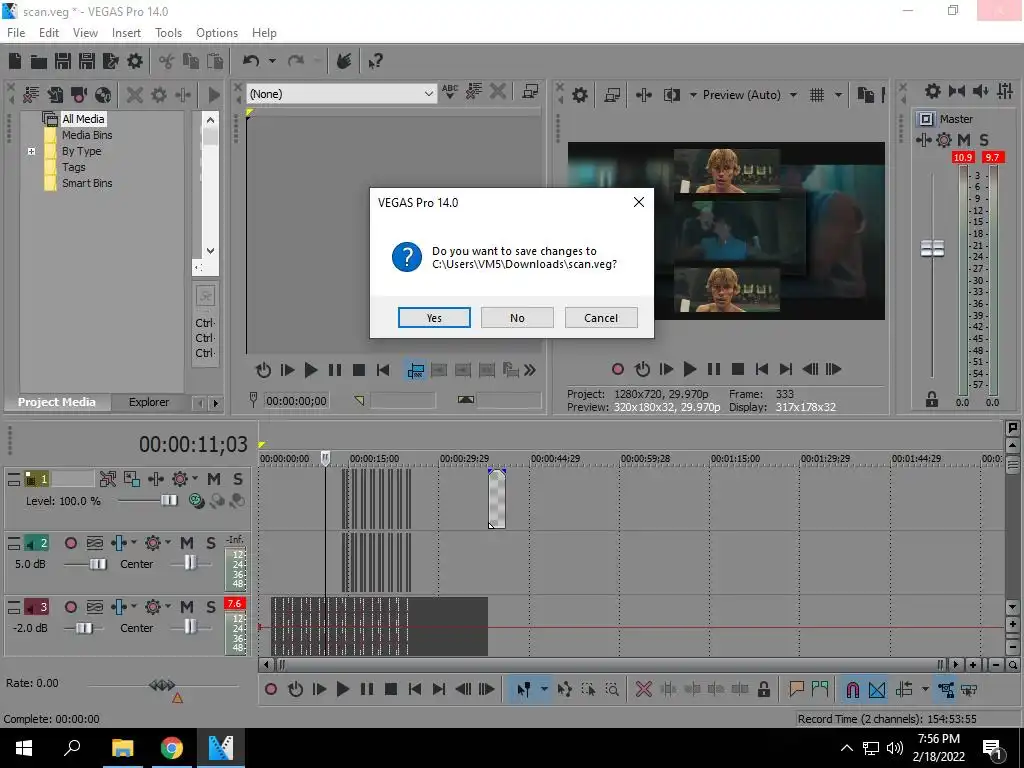Select the Media Bins folder
1024x768 pixels.
(87, 135)
